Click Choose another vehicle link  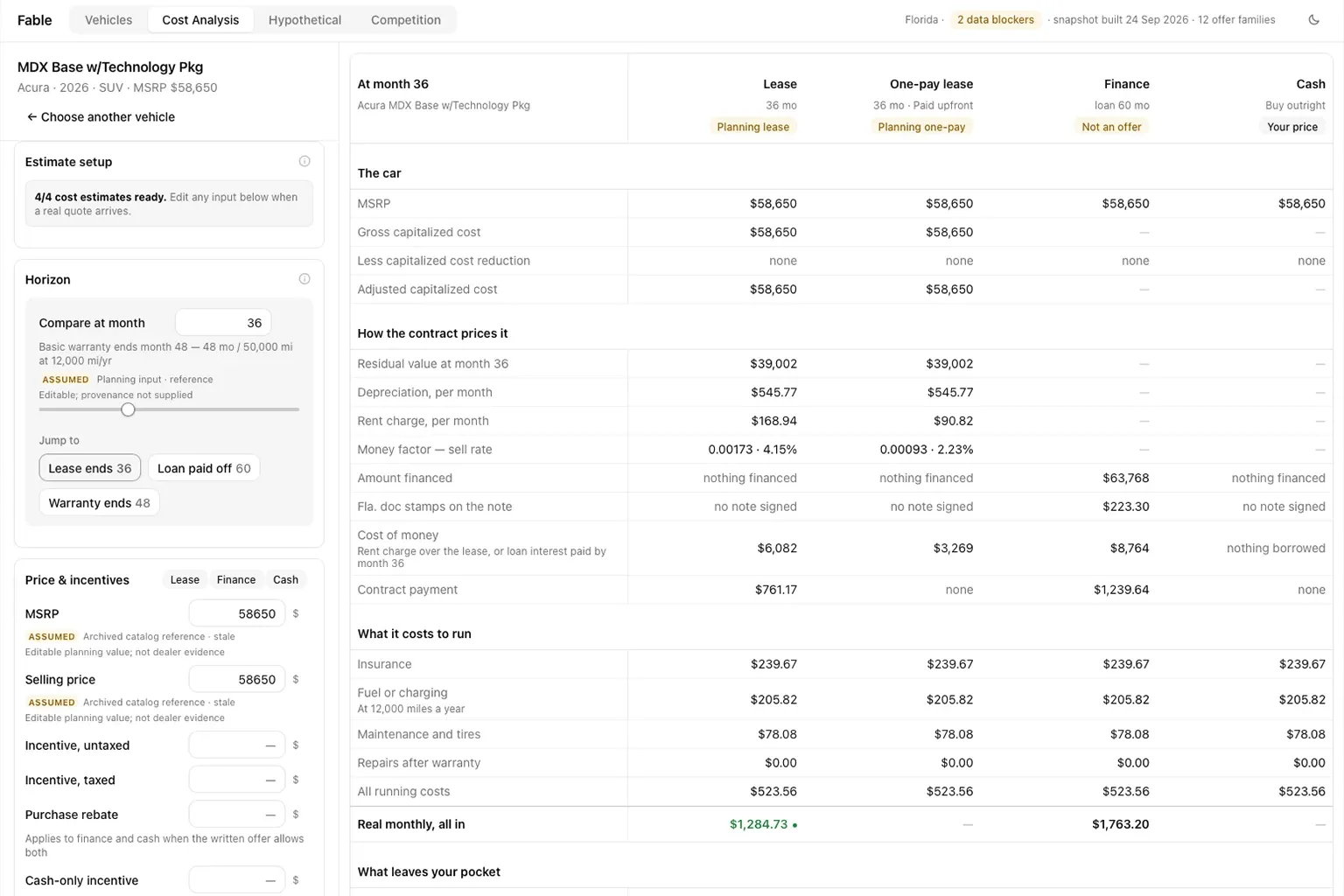click(x=101, y=116)
